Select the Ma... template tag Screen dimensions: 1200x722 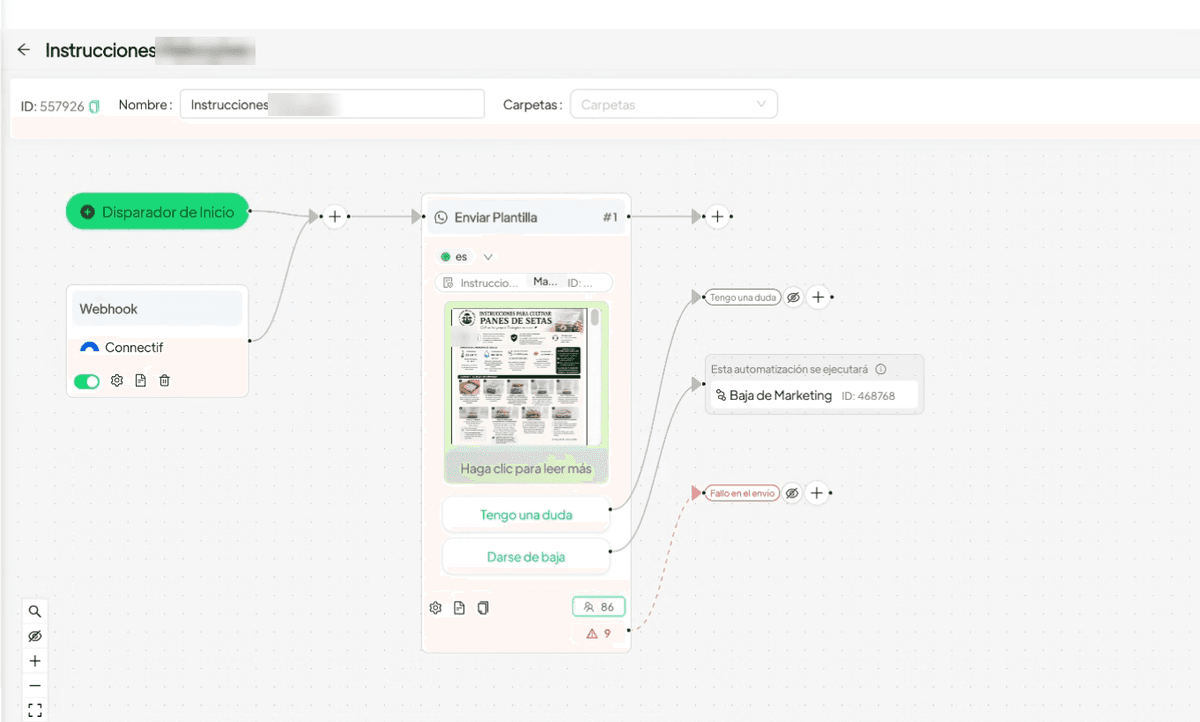546,283
